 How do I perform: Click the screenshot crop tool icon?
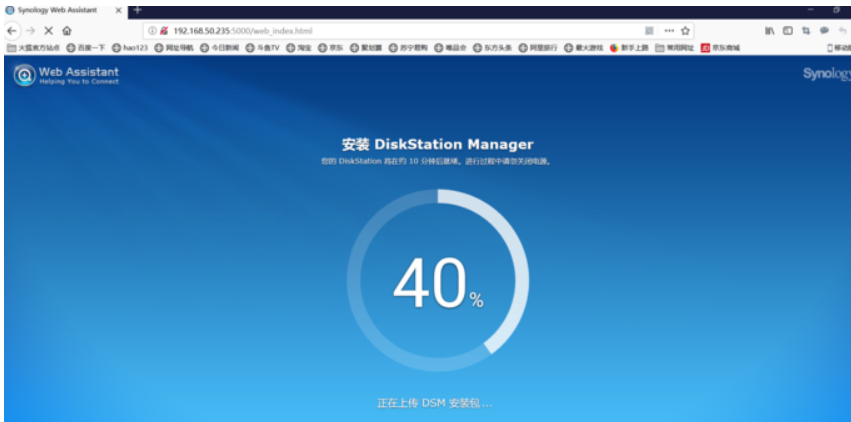point(806,31)
